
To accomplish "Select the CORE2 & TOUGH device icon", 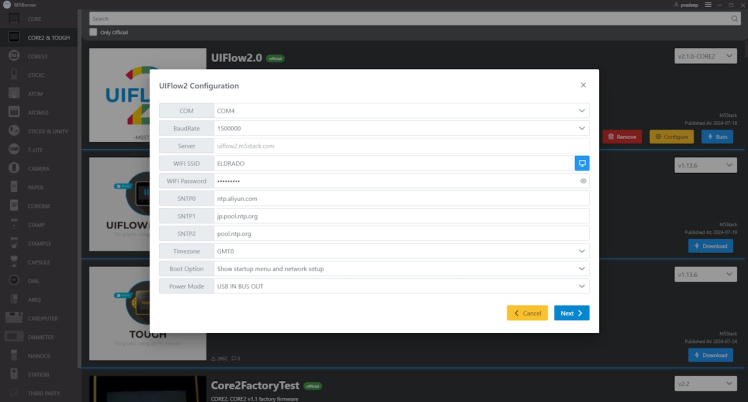I will [14, 37].
